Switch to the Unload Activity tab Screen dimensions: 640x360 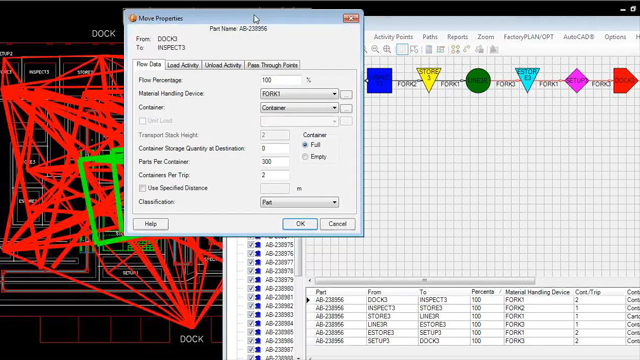tap(223, 65)
